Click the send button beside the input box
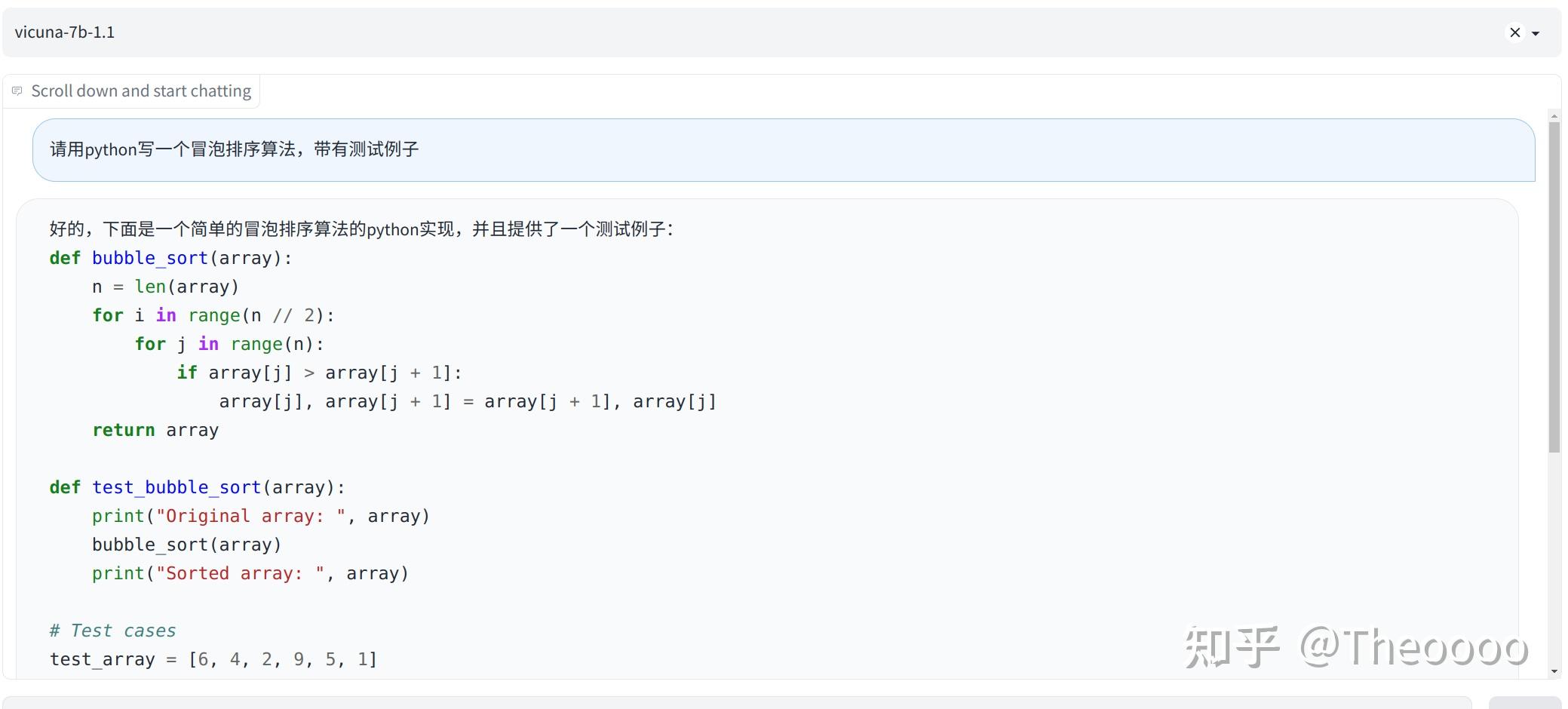Screen dimensions: 1568x709 pyautogui.click(x=1525, y=703)
